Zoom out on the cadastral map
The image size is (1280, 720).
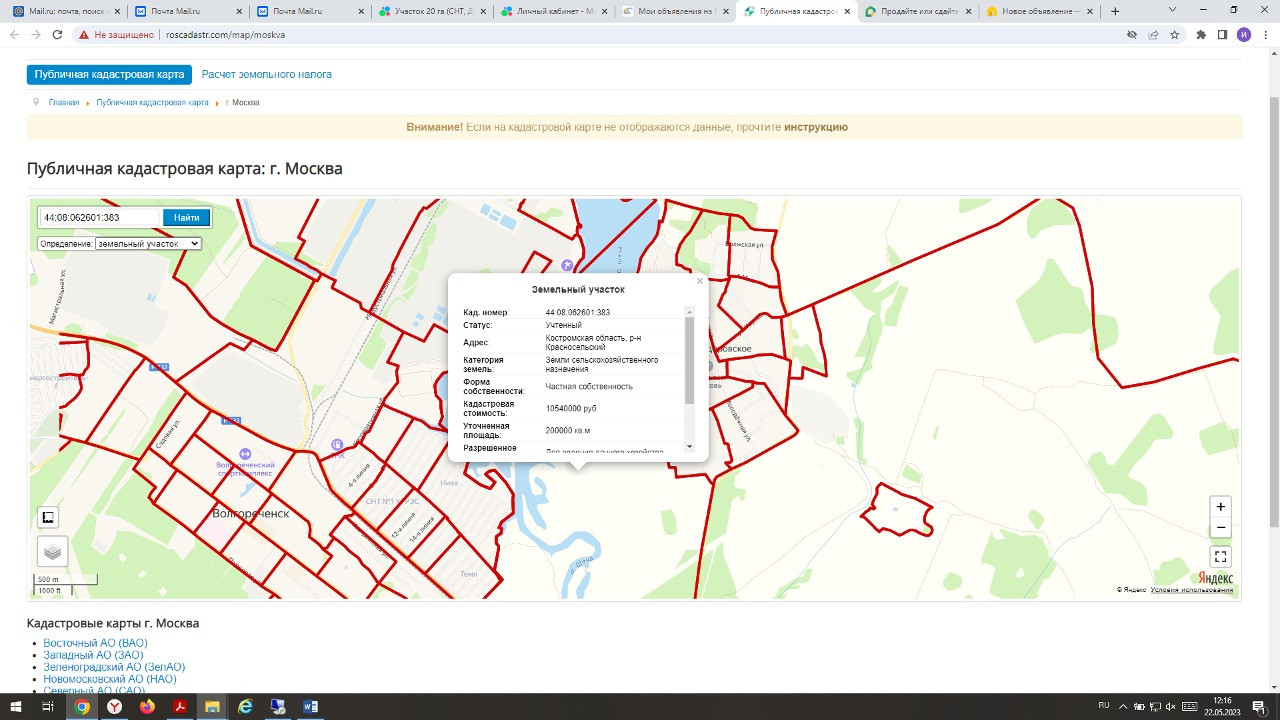1220,528
